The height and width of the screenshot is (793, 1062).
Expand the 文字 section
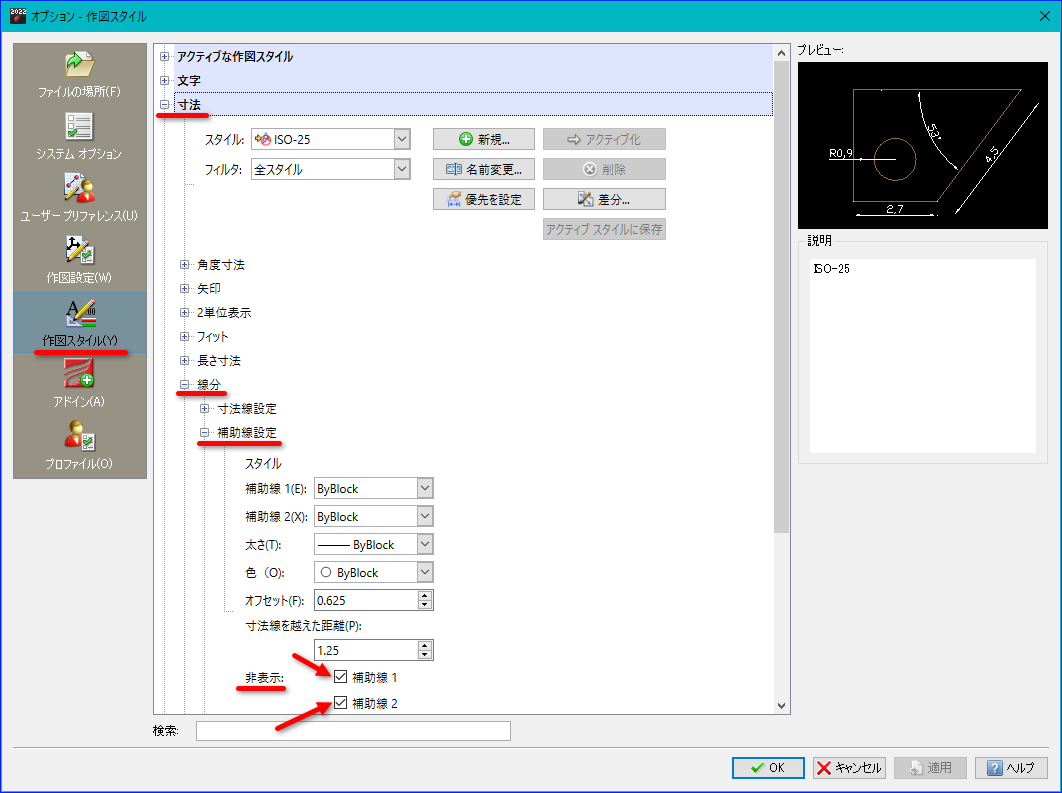click(165, 80)
